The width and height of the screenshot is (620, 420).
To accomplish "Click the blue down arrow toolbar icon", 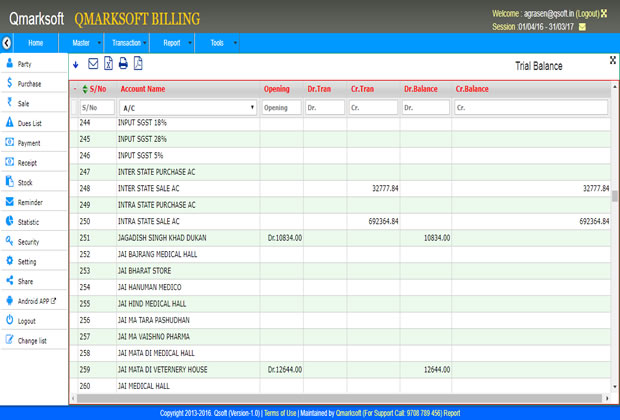I will coord(76,64).
